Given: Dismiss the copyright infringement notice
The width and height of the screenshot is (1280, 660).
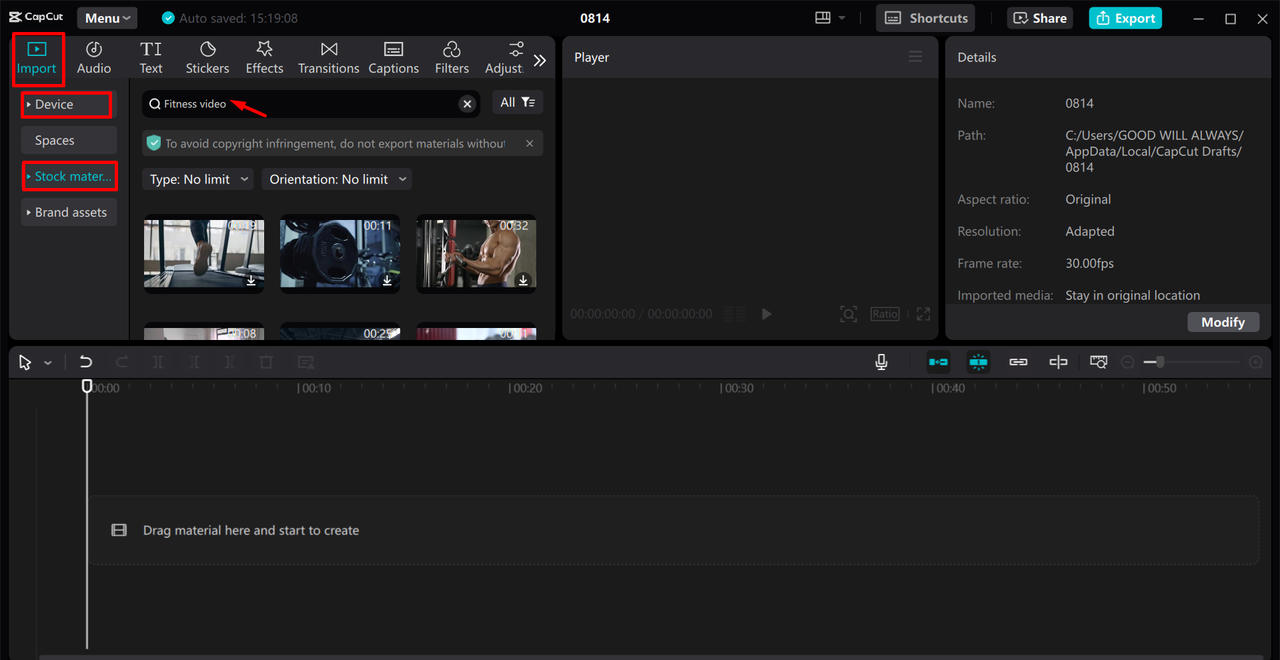Looking at the screenshot, I should pyautogui.click(x=529, y=143).
